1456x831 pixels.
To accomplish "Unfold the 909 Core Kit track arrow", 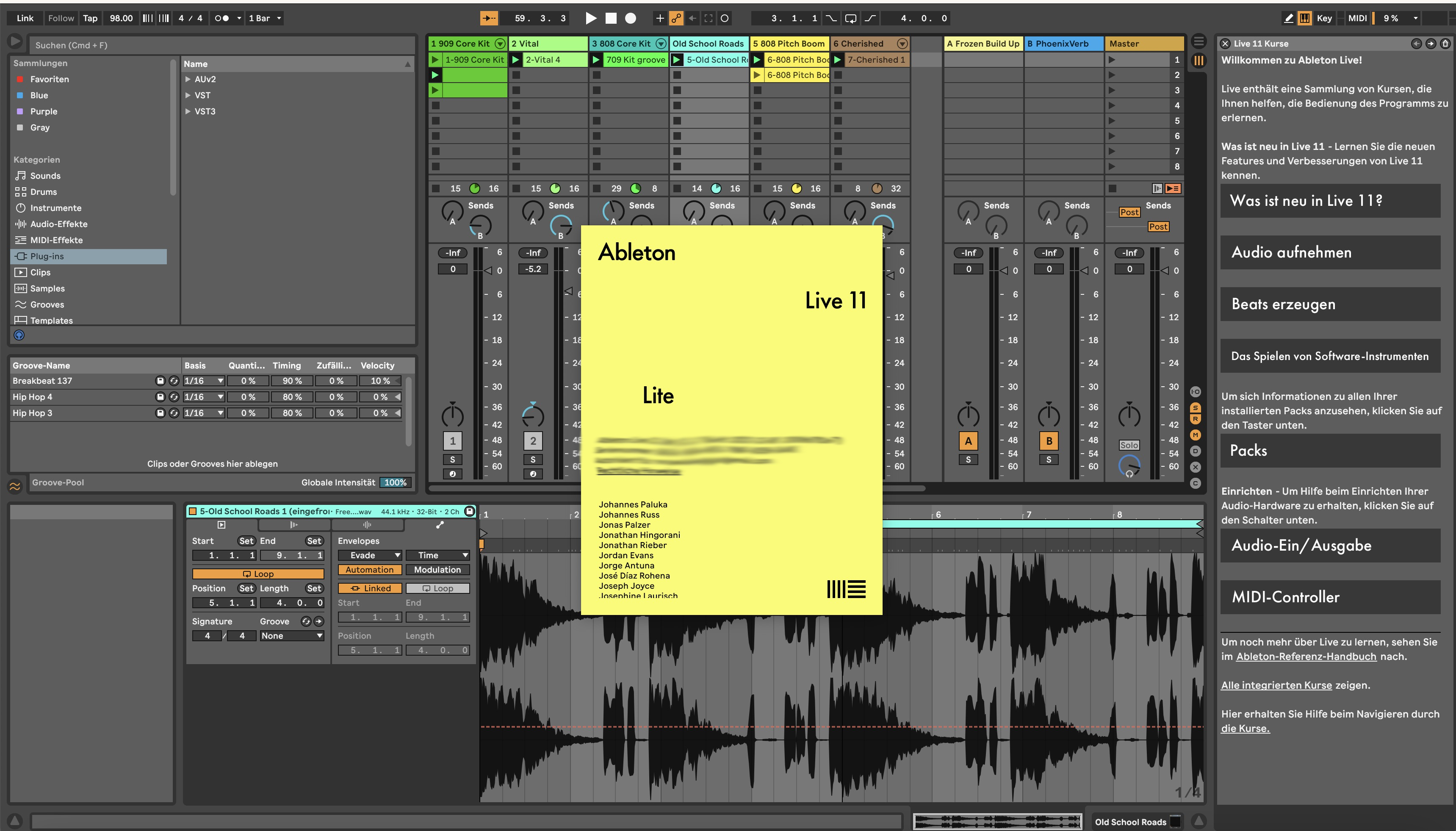I will click(500, 43).
